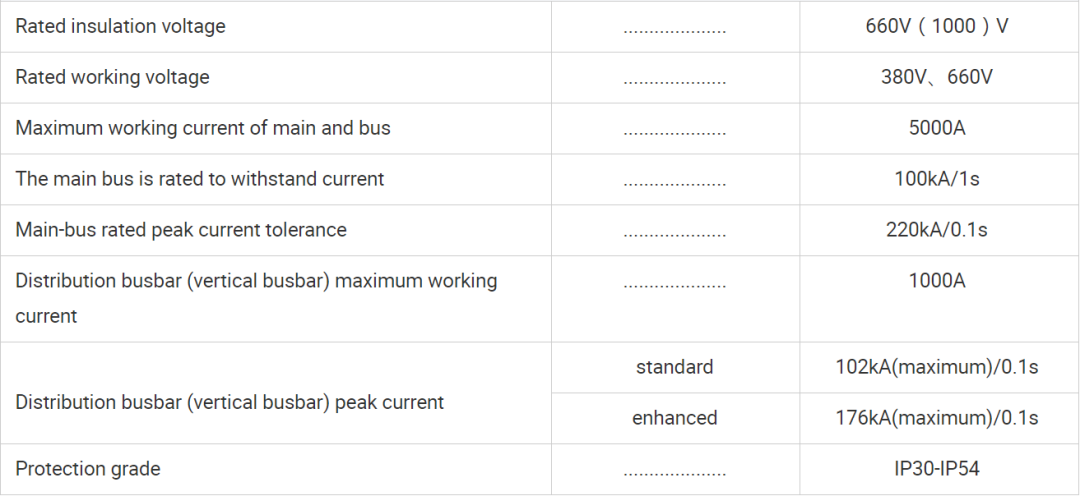Select the 1000A value cell
This screenshot has height=496, width=1080.
pyautogui.click(x=937, y=299)
